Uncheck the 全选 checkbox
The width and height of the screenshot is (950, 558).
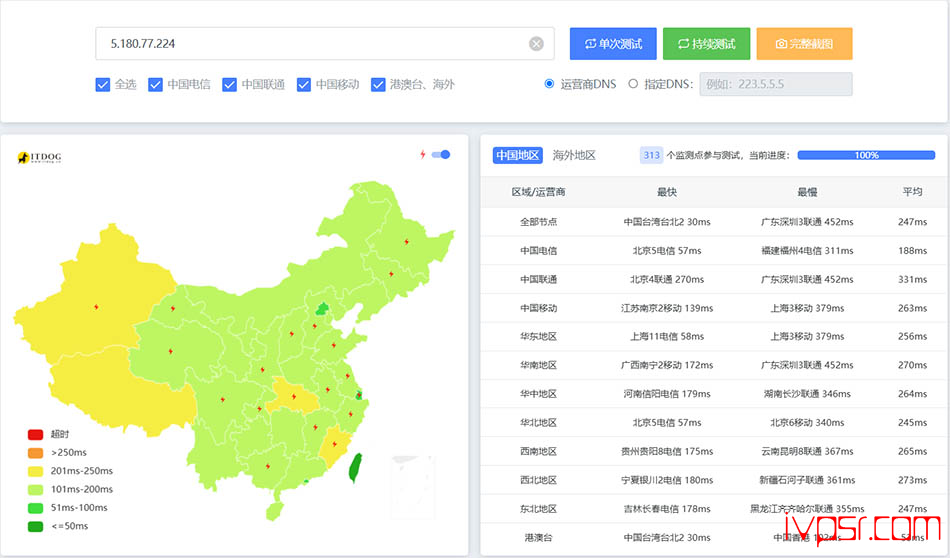tap(102, 84)
